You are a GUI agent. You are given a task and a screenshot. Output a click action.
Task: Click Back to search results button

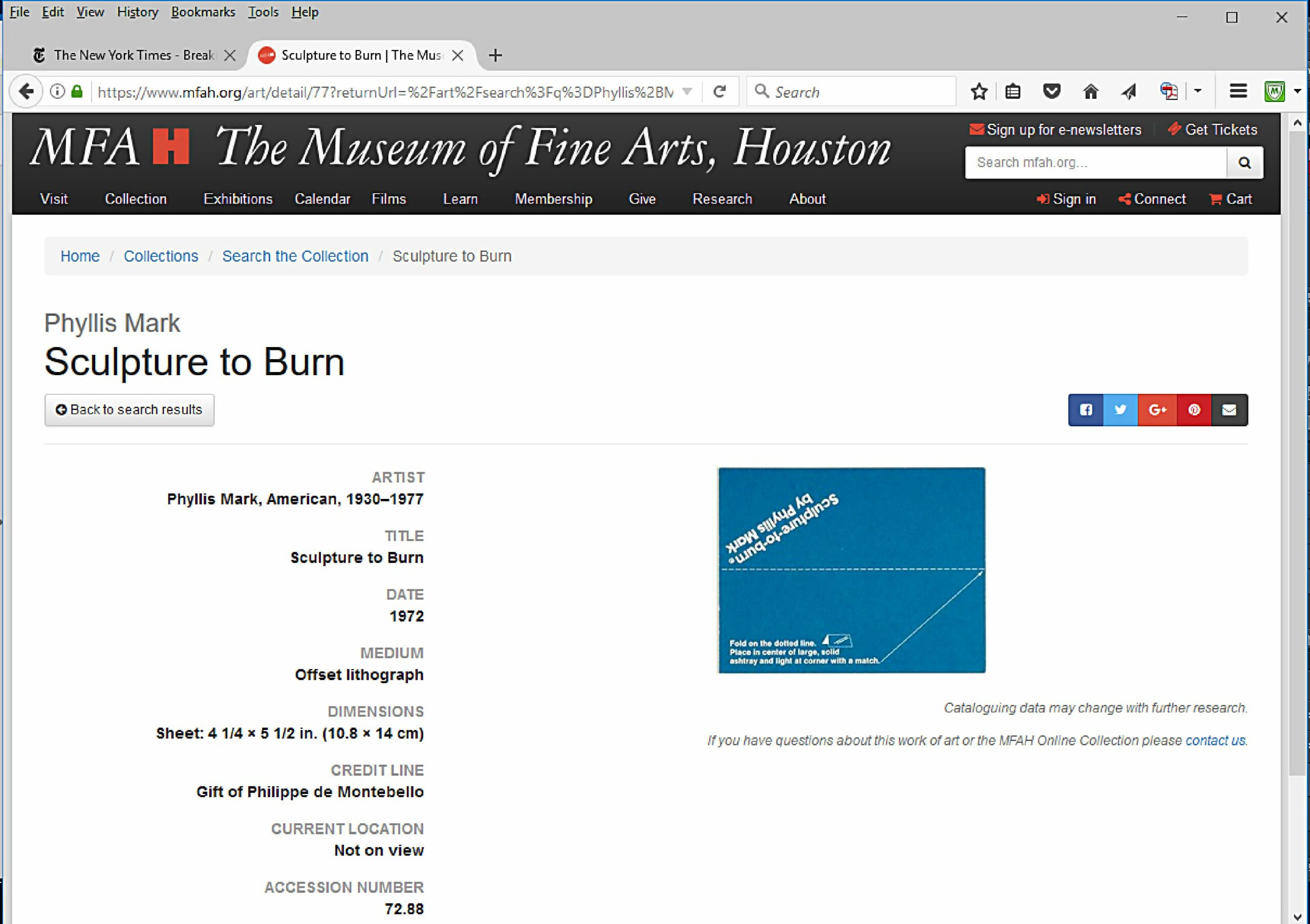coord(129,409)
